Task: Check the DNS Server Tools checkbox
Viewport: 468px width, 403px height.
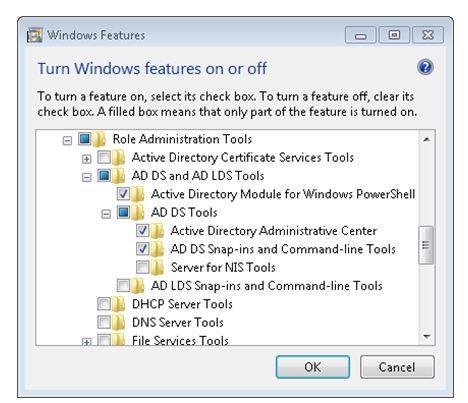Action: click(x=104, y=322)
